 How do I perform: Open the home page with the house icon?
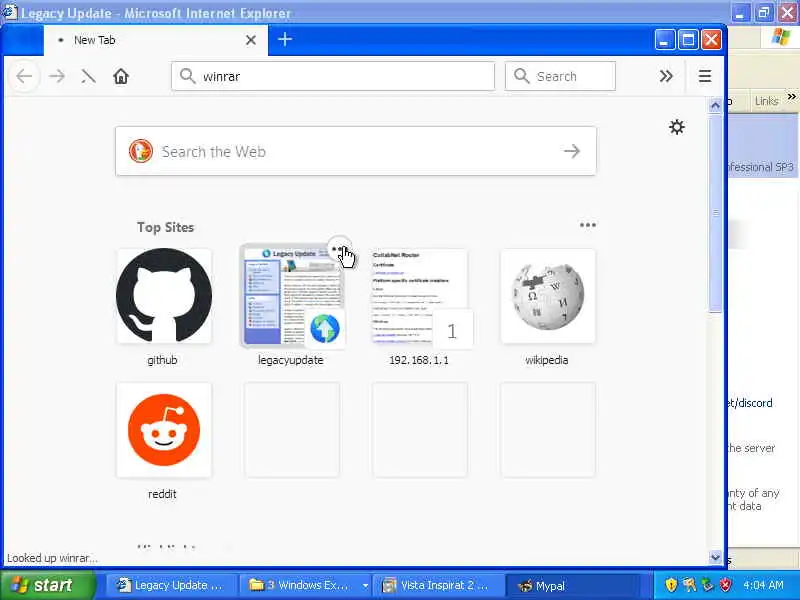pyautogui.click(x=121, y=77)
